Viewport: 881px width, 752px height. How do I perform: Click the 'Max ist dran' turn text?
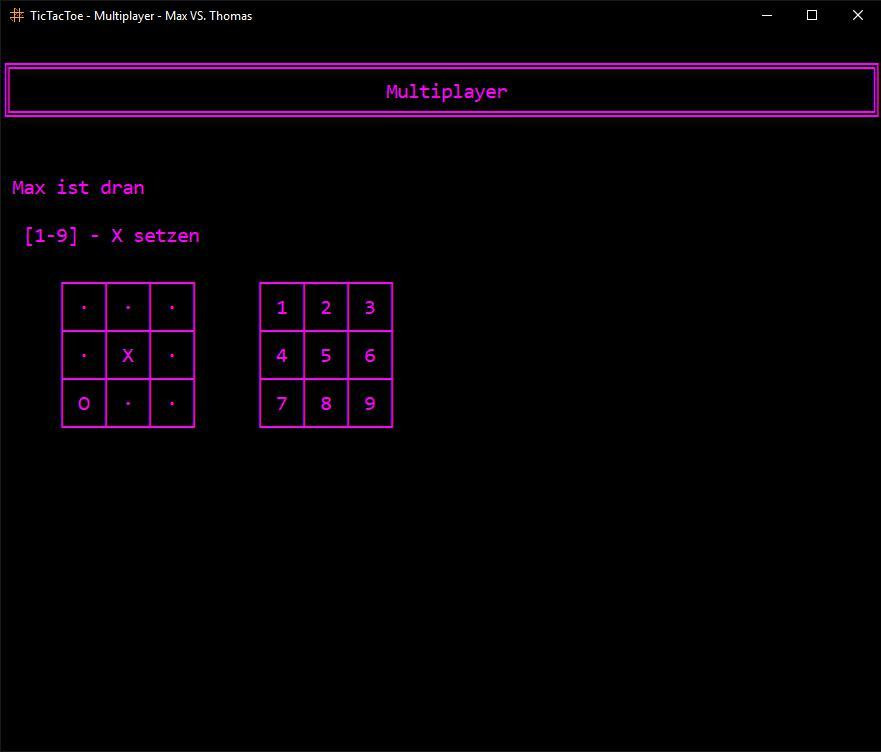click(x=78, y=188)
